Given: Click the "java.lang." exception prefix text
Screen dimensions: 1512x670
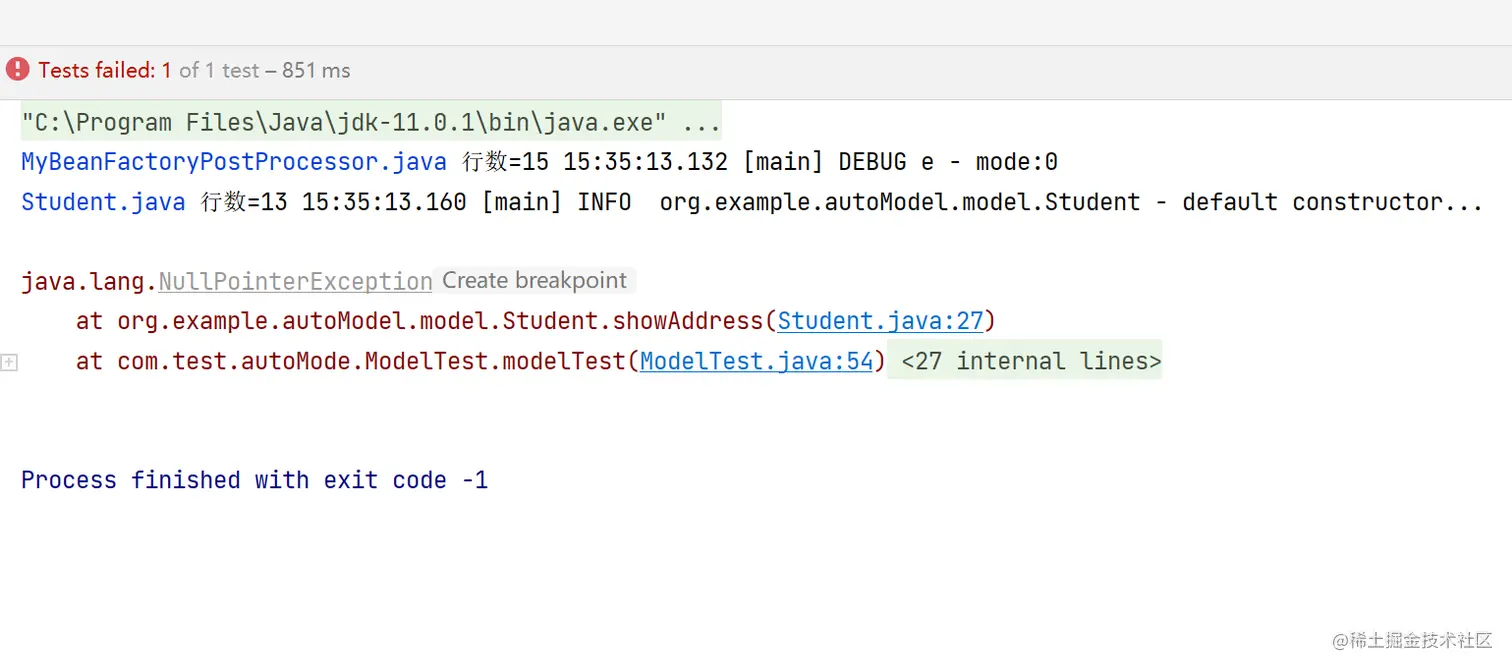Looking at the screenshot, I should click(89, 282).
